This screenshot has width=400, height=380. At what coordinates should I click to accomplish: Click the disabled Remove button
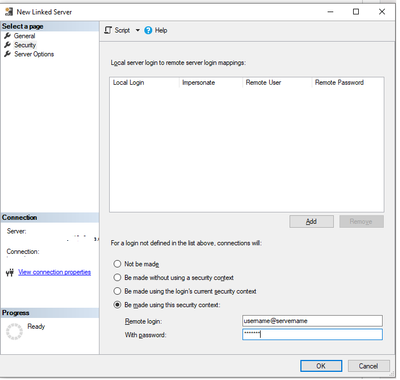pos(361,222)
